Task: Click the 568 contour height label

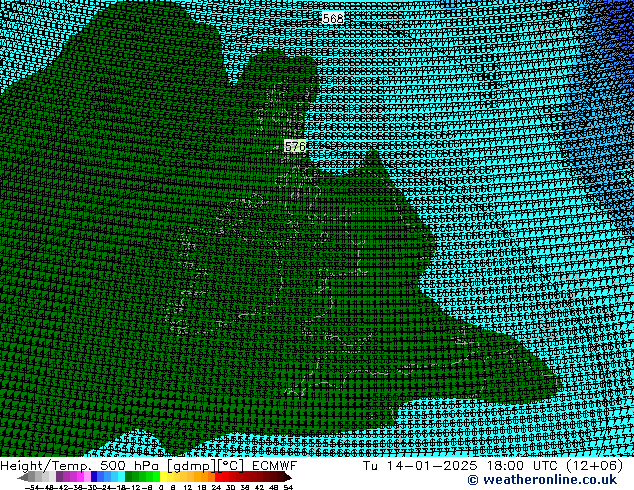Action: 333,18
